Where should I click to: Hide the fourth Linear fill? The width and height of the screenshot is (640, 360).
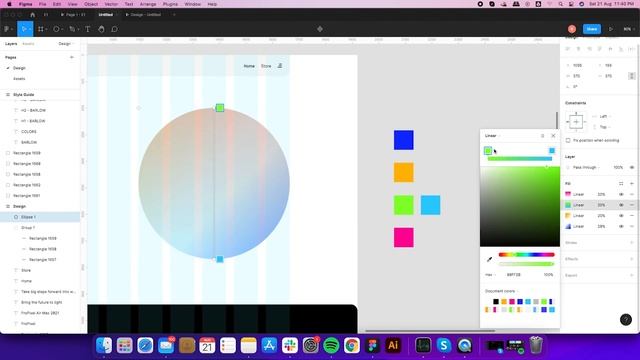tap(621, 226)
